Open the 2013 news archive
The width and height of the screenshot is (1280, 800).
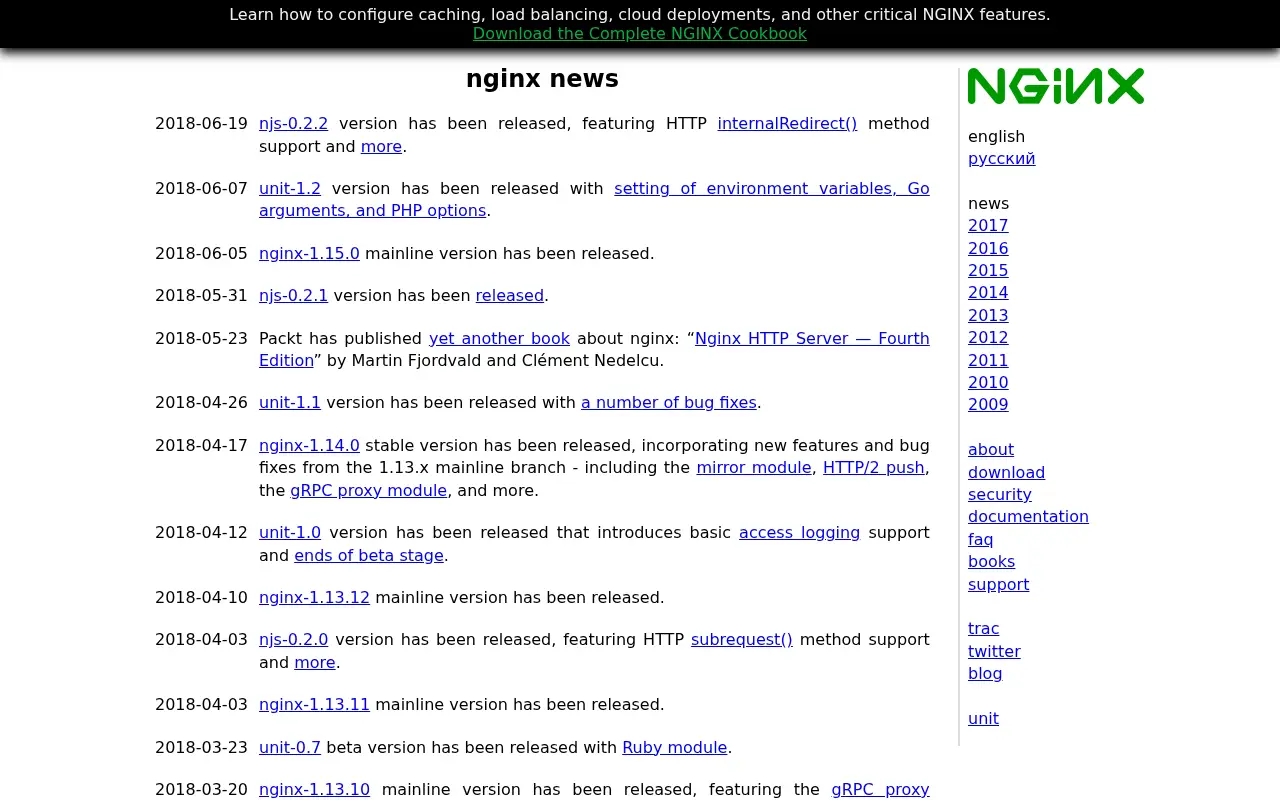tap(988, 315)
